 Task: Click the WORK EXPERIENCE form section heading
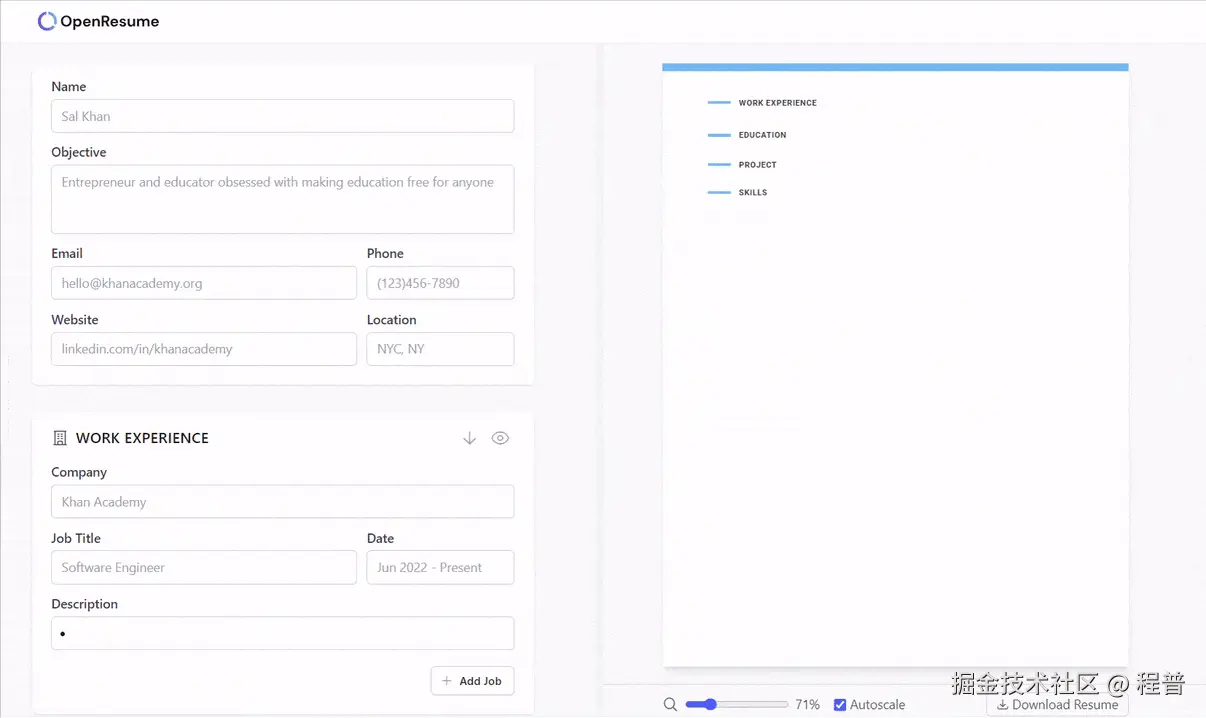point(142,438)
